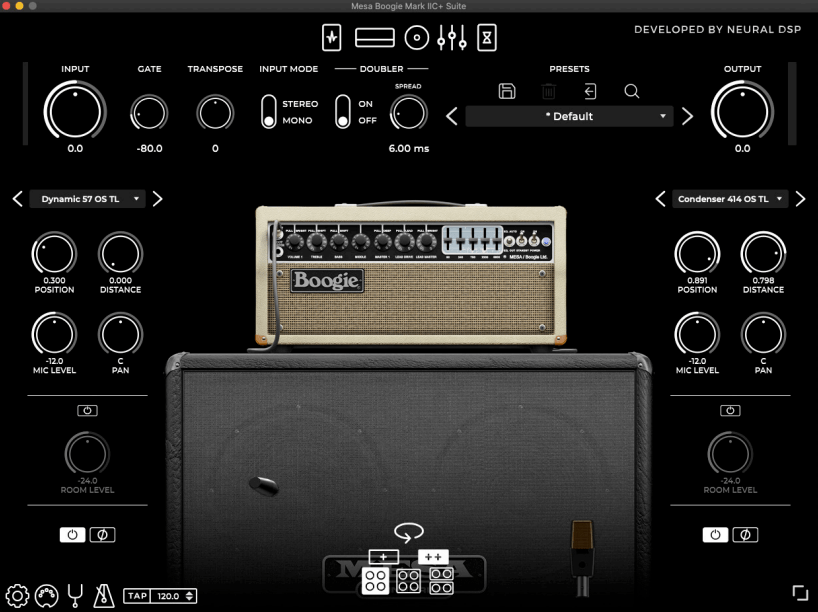818x612 pixels.
Task: Open the metronome
Action: click(x=104, y=596)
